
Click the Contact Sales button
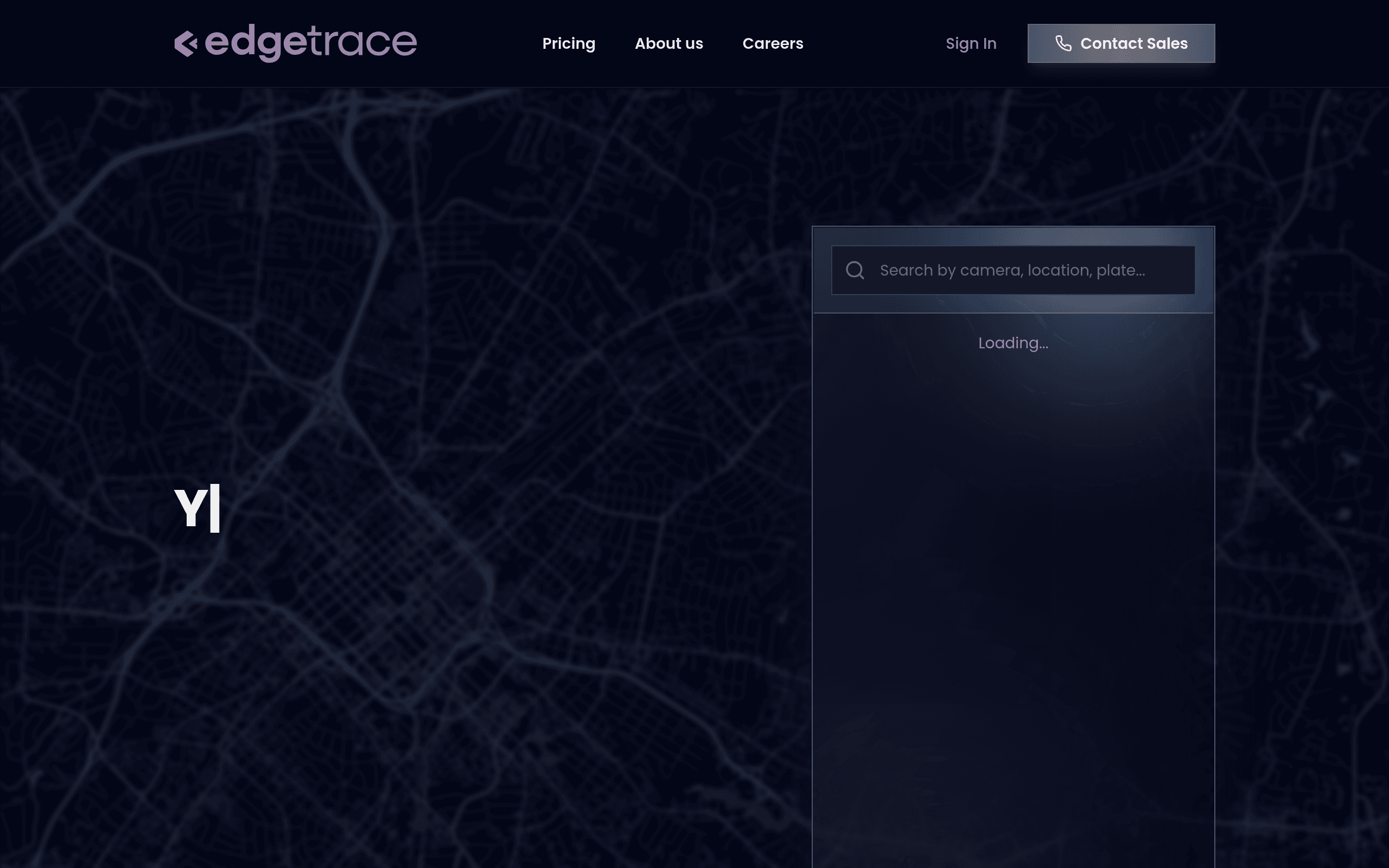tap(1121, 43)
